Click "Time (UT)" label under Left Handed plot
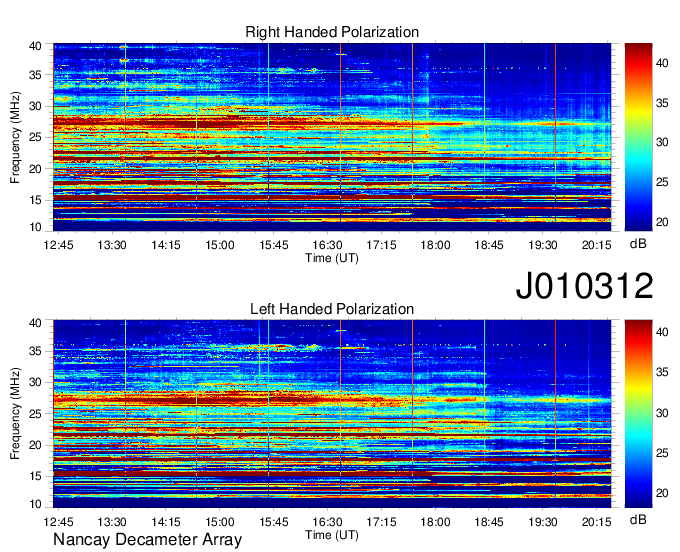680x552 pixels. coord(332,535)
